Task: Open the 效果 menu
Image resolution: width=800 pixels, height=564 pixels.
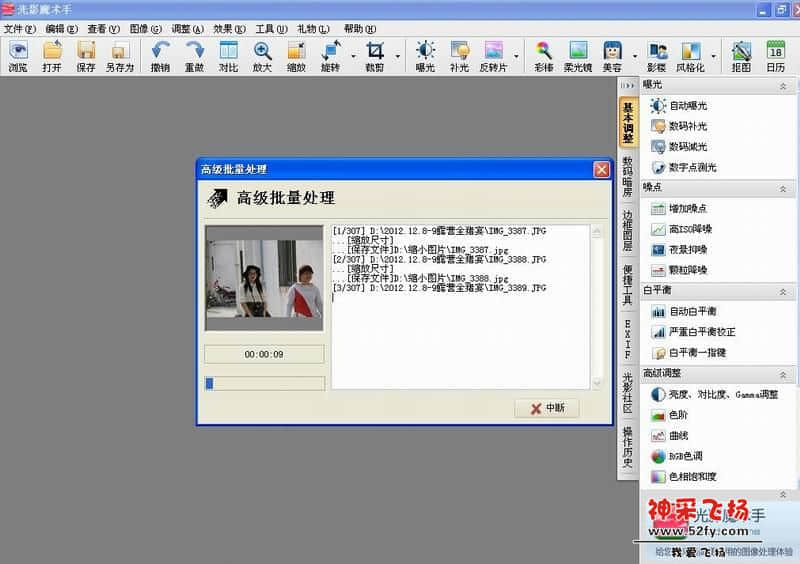Action: click(230, 29)
